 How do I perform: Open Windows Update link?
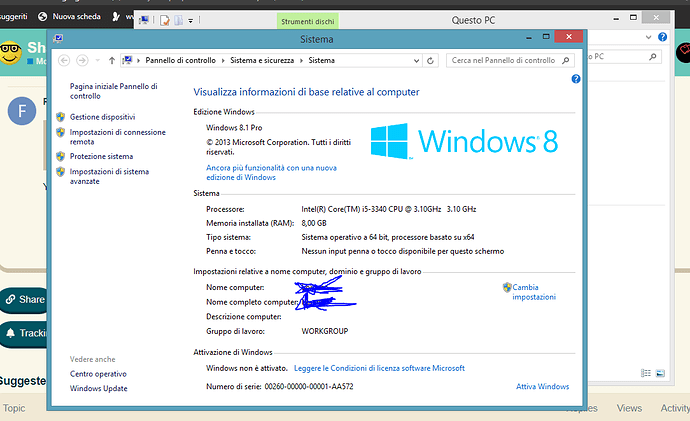[x=99, y=388]
